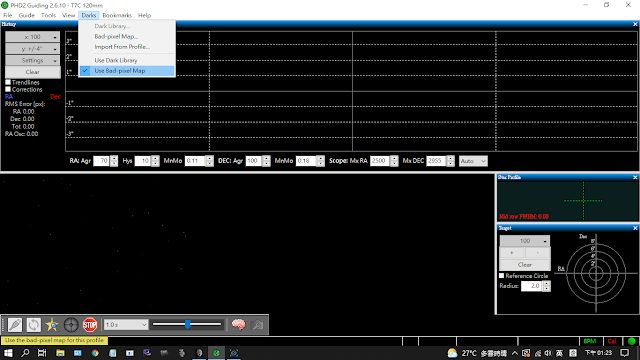This screenshot has width=640, height=360.
Task: Expand the Target panel 100 dropdown
Action: [x=525, y=241]
